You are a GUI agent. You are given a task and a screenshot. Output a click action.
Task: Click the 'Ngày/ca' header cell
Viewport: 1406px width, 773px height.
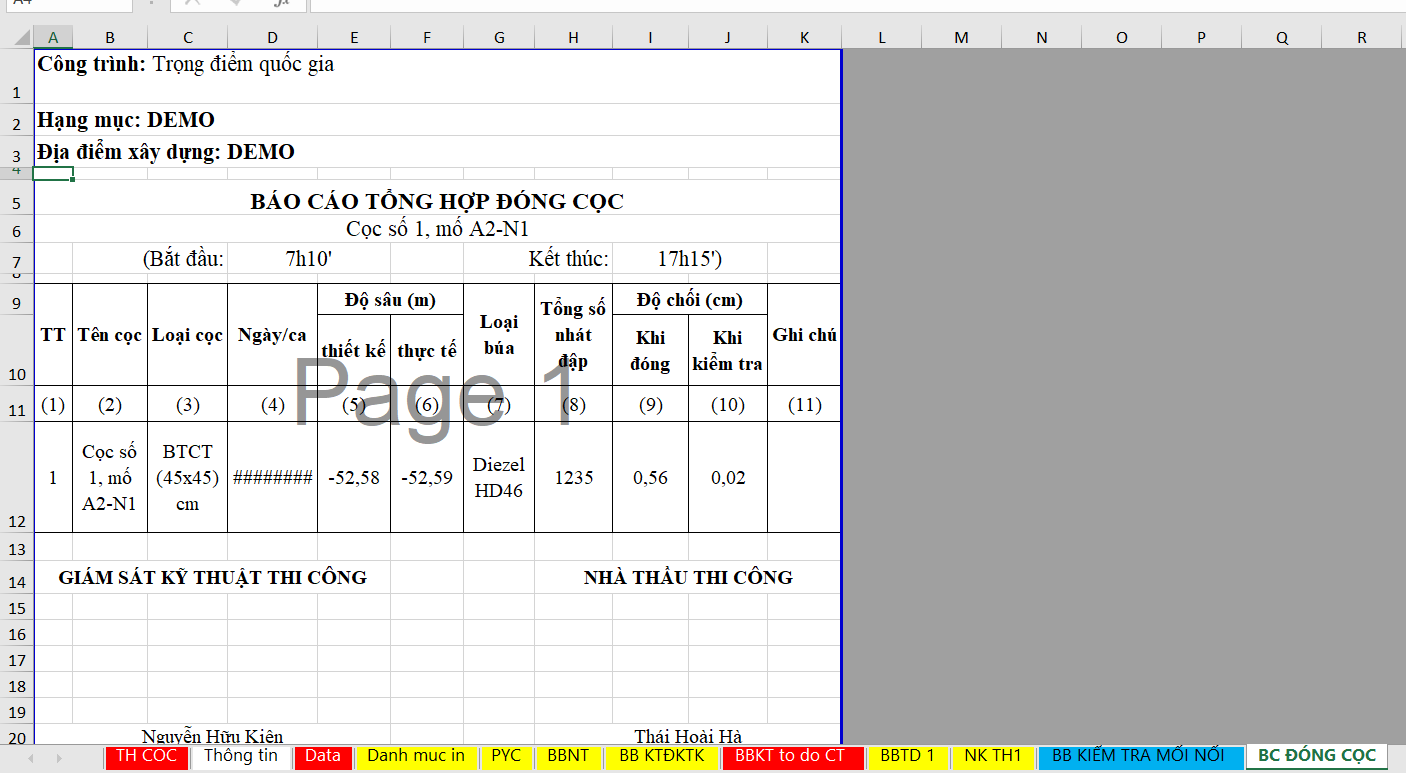point(272,335)
